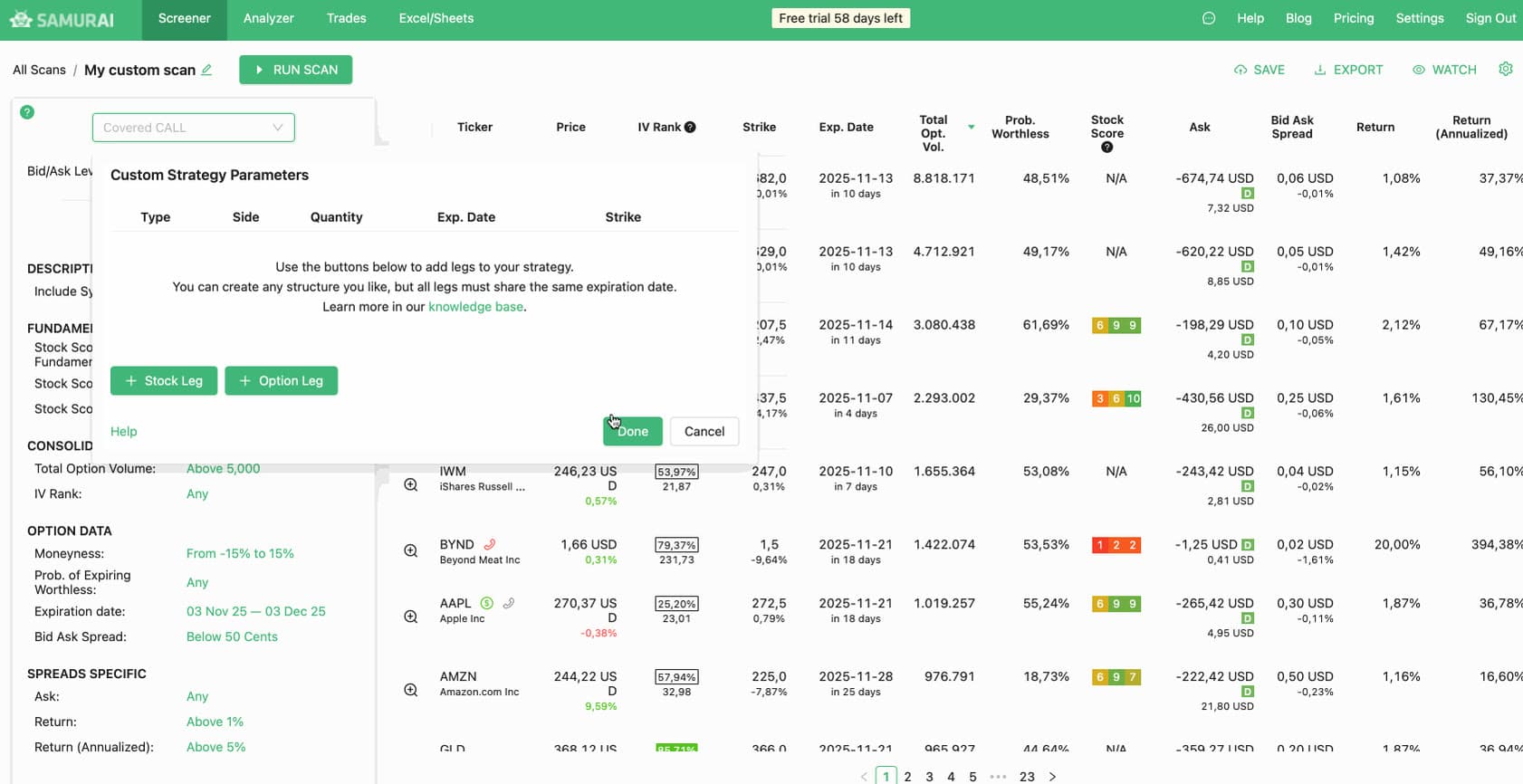Click the WATCH button
This screenshot has width=1523, height=784.
tap(1444, 70)
